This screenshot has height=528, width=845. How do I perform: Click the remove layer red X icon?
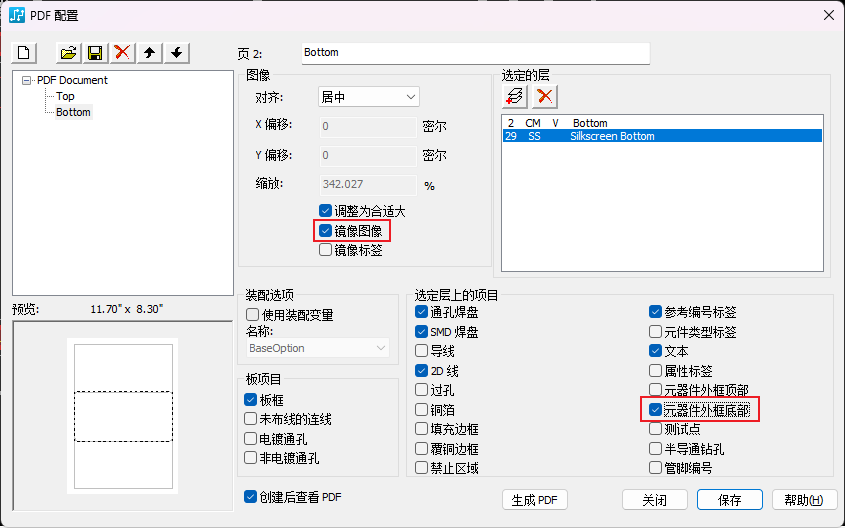(544, 96)
